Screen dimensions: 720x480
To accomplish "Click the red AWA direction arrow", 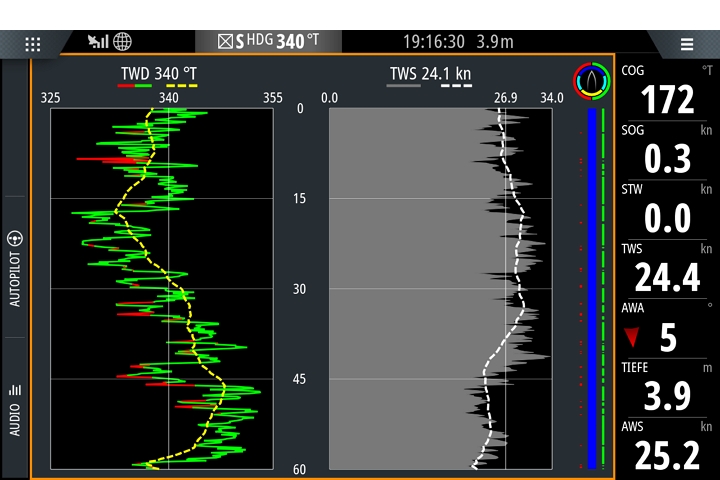I will pyautogui.click(x=632, y=337).
